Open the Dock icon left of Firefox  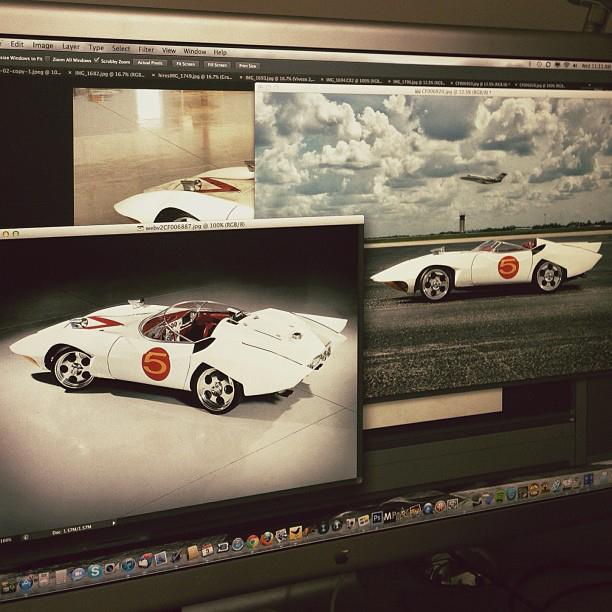(252, 541)
